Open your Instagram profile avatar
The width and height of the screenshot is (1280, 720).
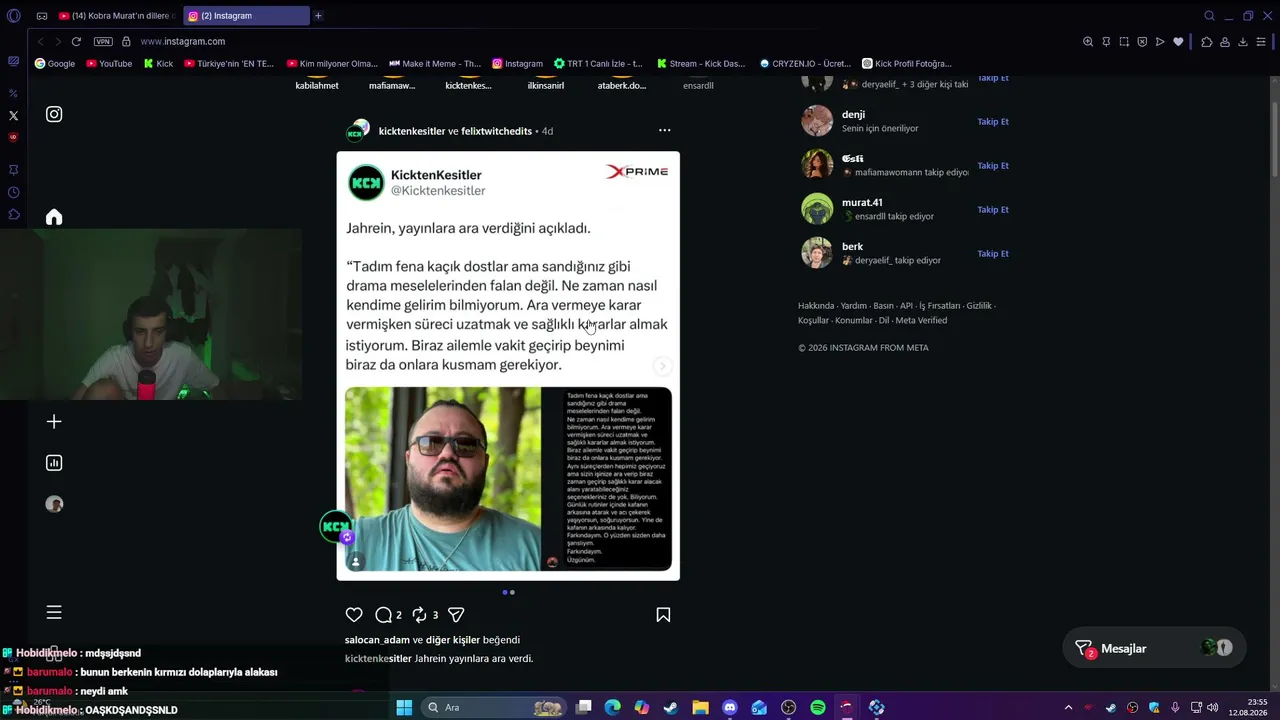(x=54, y=504)
